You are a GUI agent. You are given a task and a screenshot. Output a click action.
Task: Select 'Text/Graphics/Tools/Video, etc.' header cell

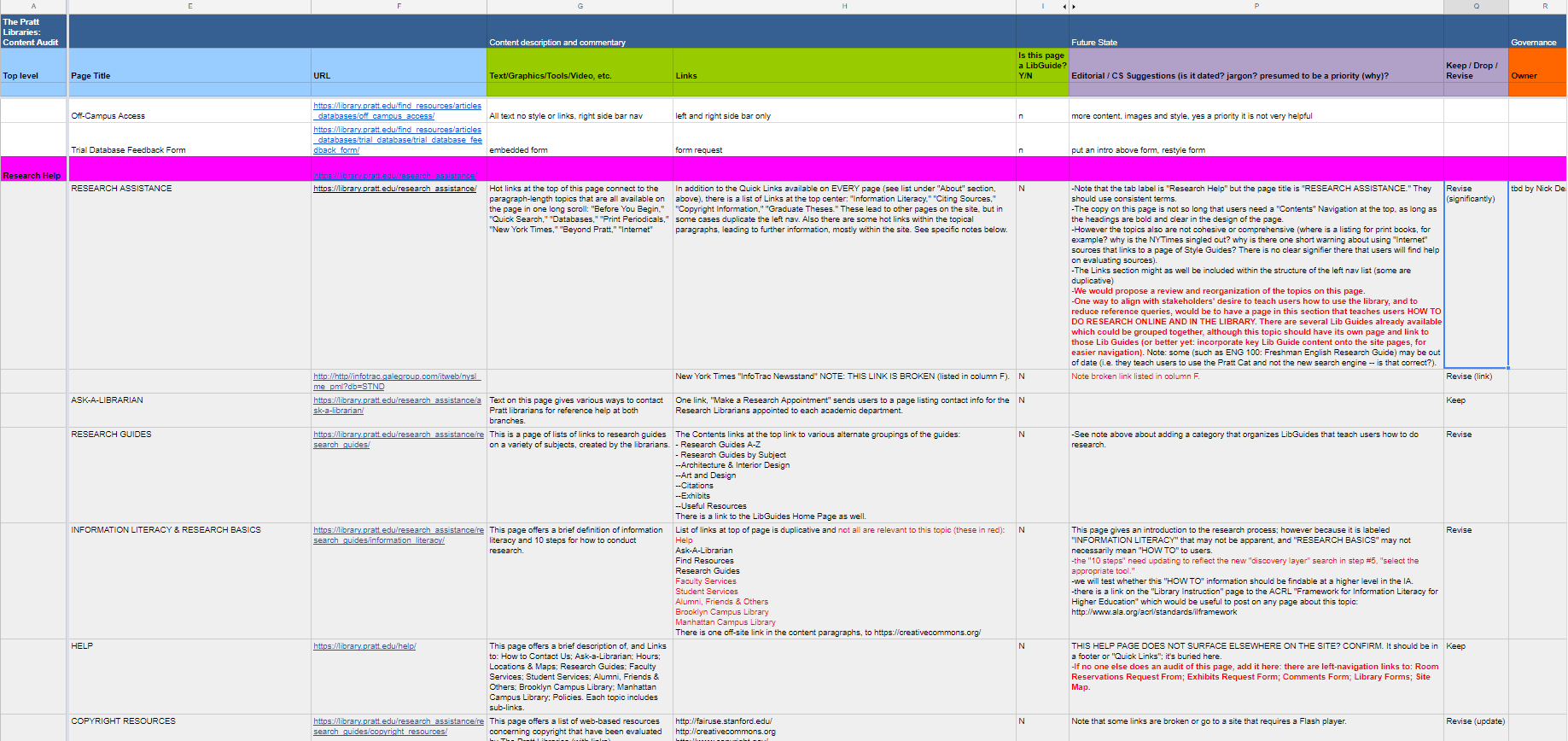(580, 66)
